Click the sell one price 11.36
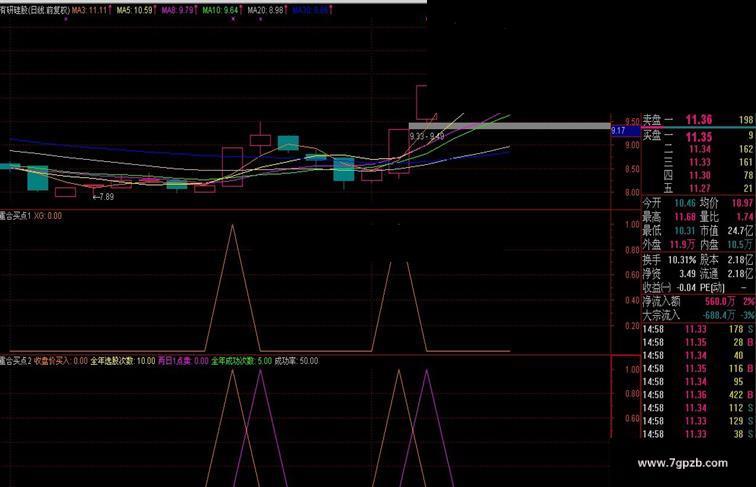This screenshot has height=487, width=756. (699, 120)
